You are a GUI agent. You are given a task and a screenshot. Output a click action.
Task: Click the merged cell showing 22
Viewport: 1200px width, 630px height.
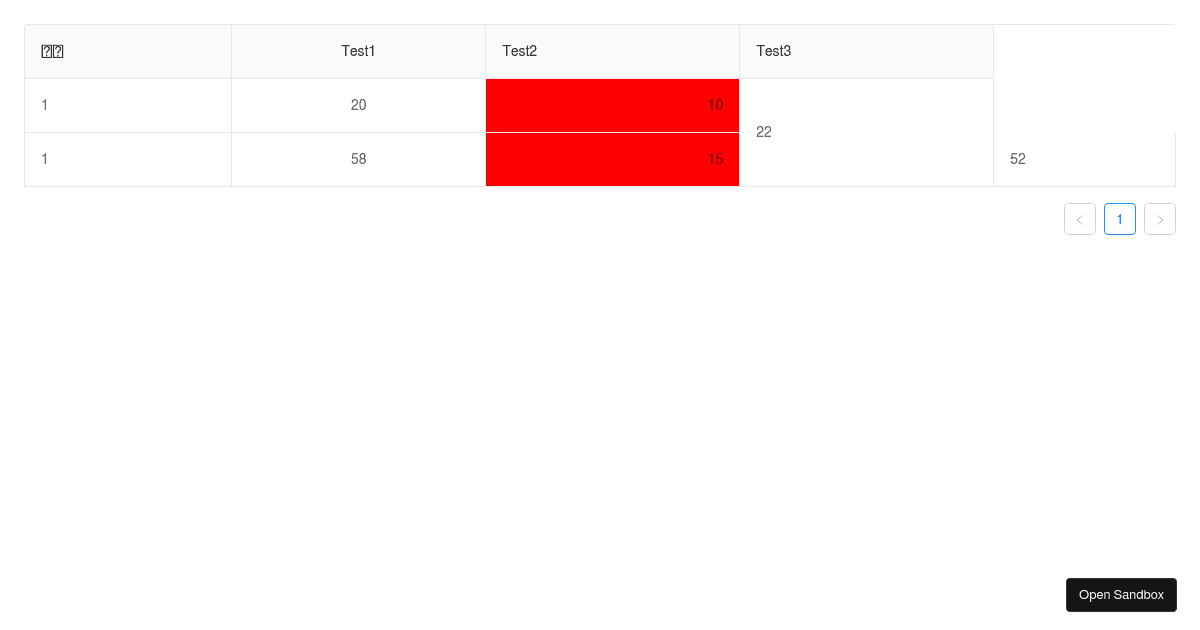click(867, 132)
